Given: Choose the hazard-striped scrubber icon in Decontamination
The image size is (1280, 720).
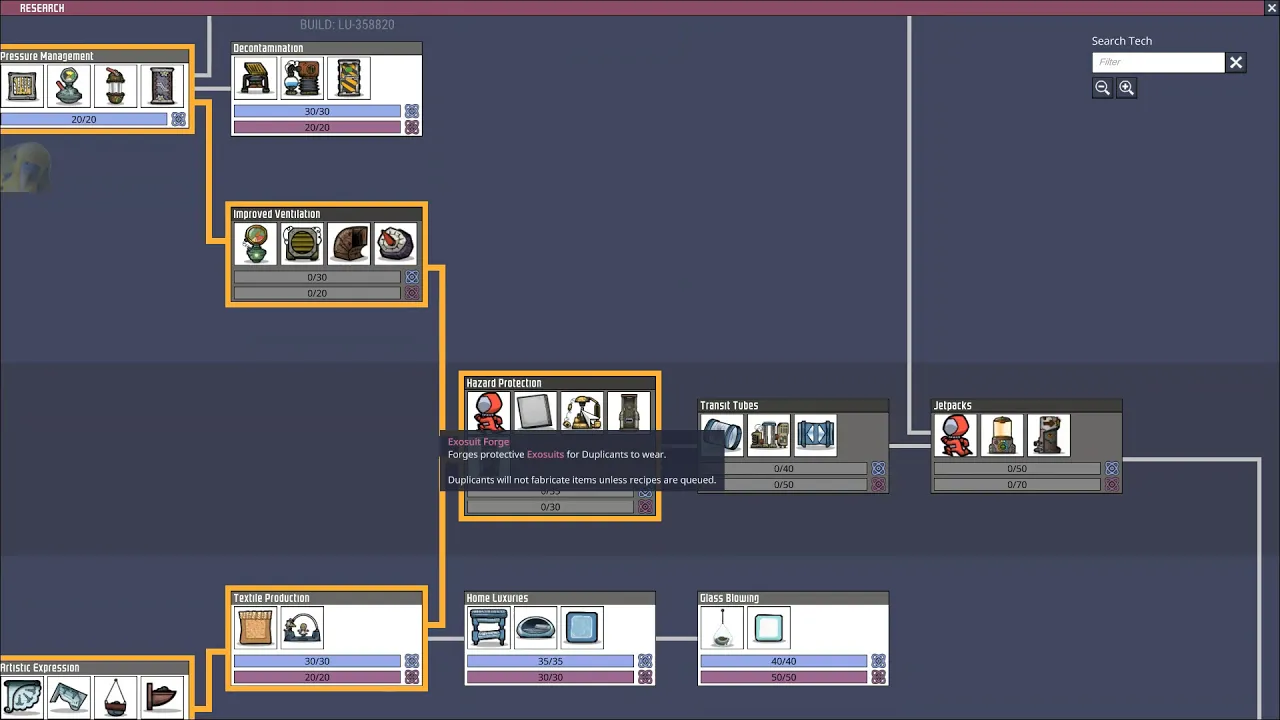Looking at the screenshot, I should coord(349,78).
